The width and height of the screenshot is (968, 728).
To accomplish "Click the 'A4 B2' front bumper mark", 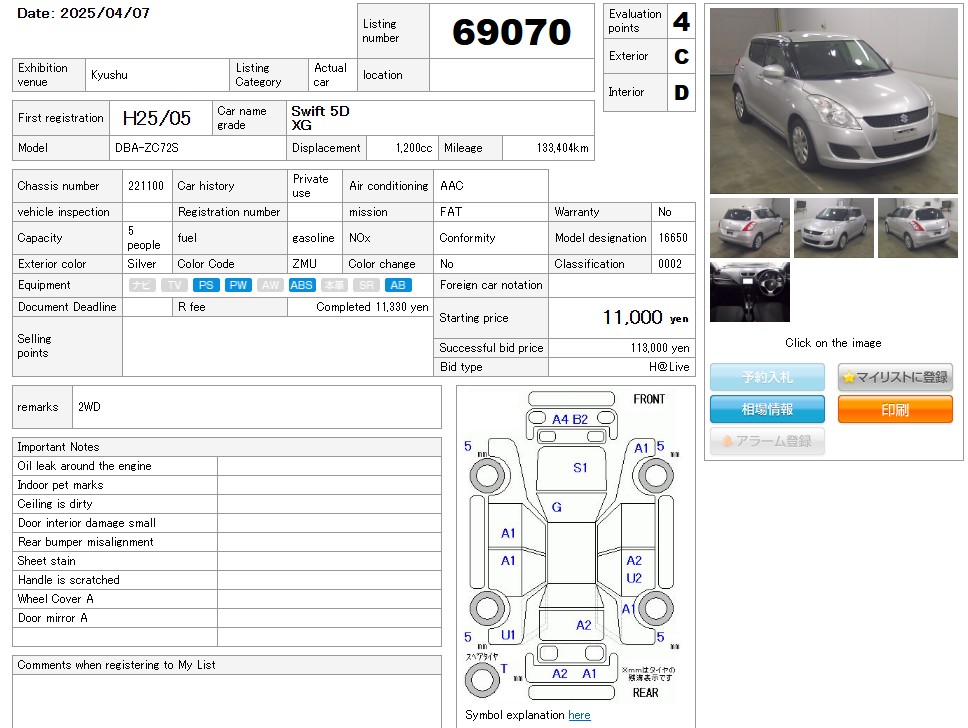I will coord(570,419).
